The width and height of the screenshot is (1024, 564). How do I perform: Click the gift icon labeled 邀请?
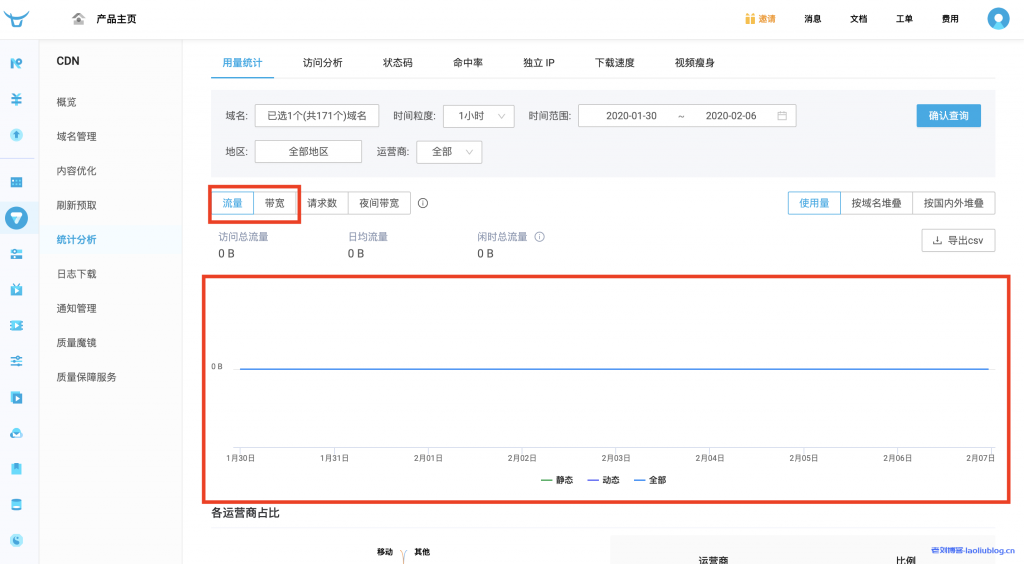[x=750, y=18]
